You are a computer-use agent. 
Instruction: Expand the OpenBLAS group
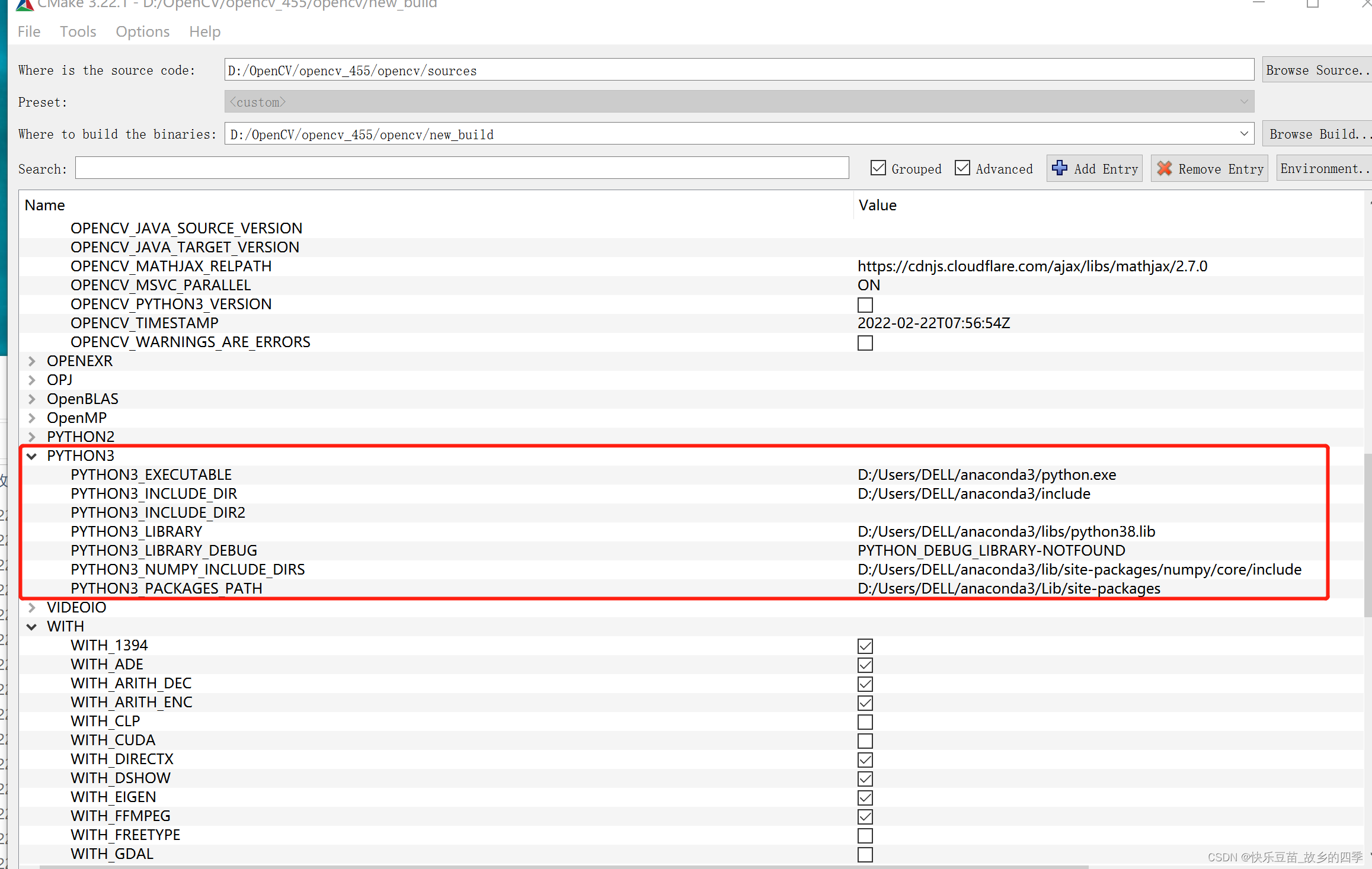pyautogui.click(x=32, y=399)
